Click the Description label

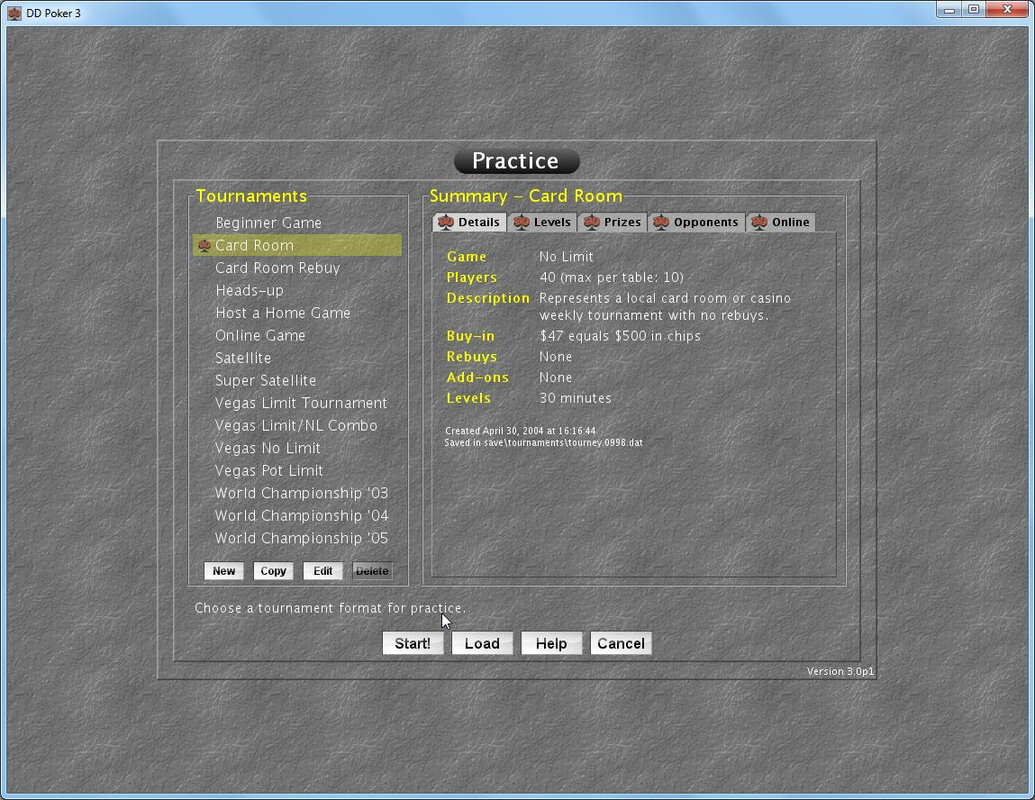click(488, 298)
